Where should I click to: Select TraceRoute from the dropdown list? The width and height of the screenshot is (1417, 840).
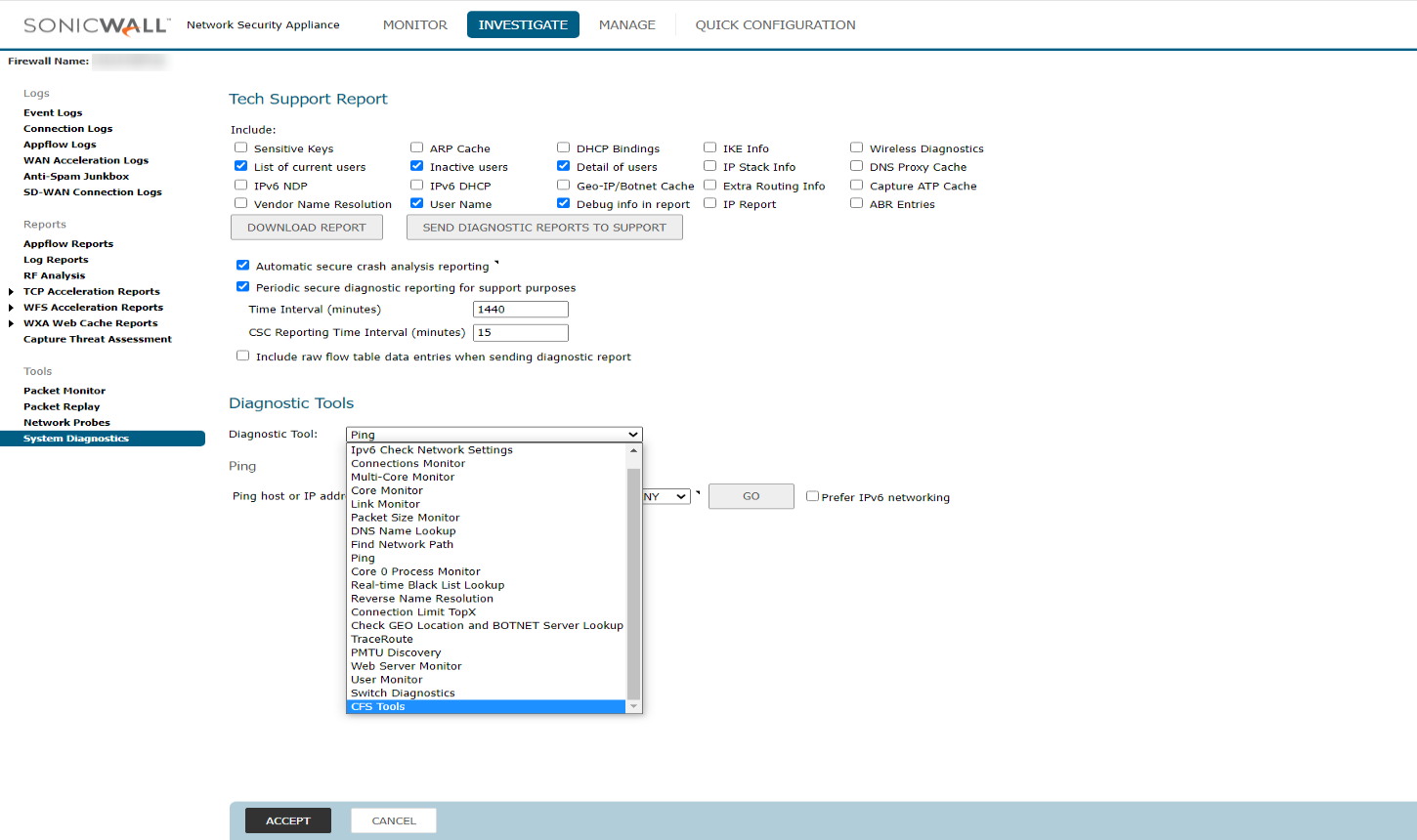pos(382,639)
